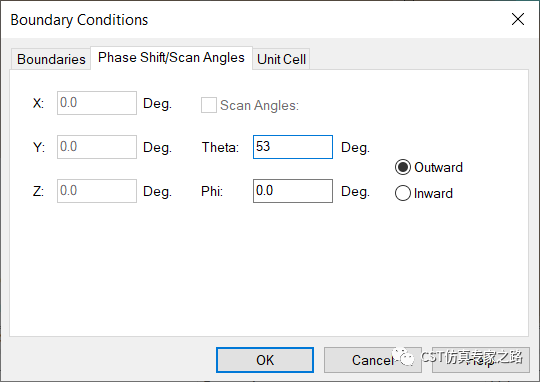Screen dimensions: 540x382
Task: Enable the Scan Angles checkbox
Action: click(209, 105)
